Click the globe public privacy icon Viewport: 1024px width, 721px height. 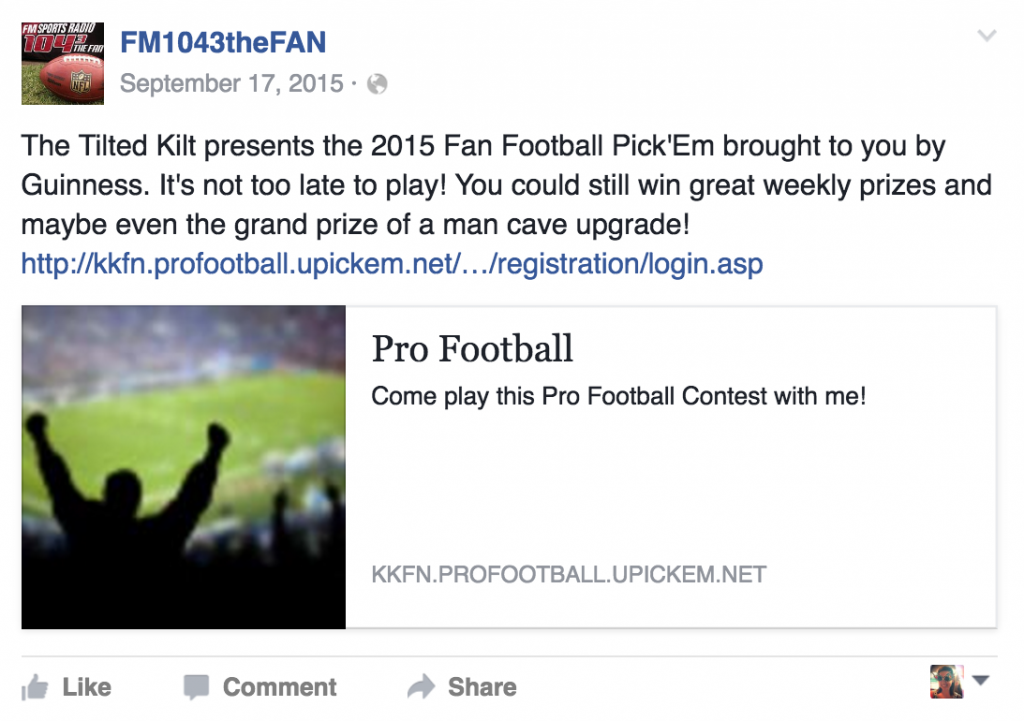(x=377, y=85)
